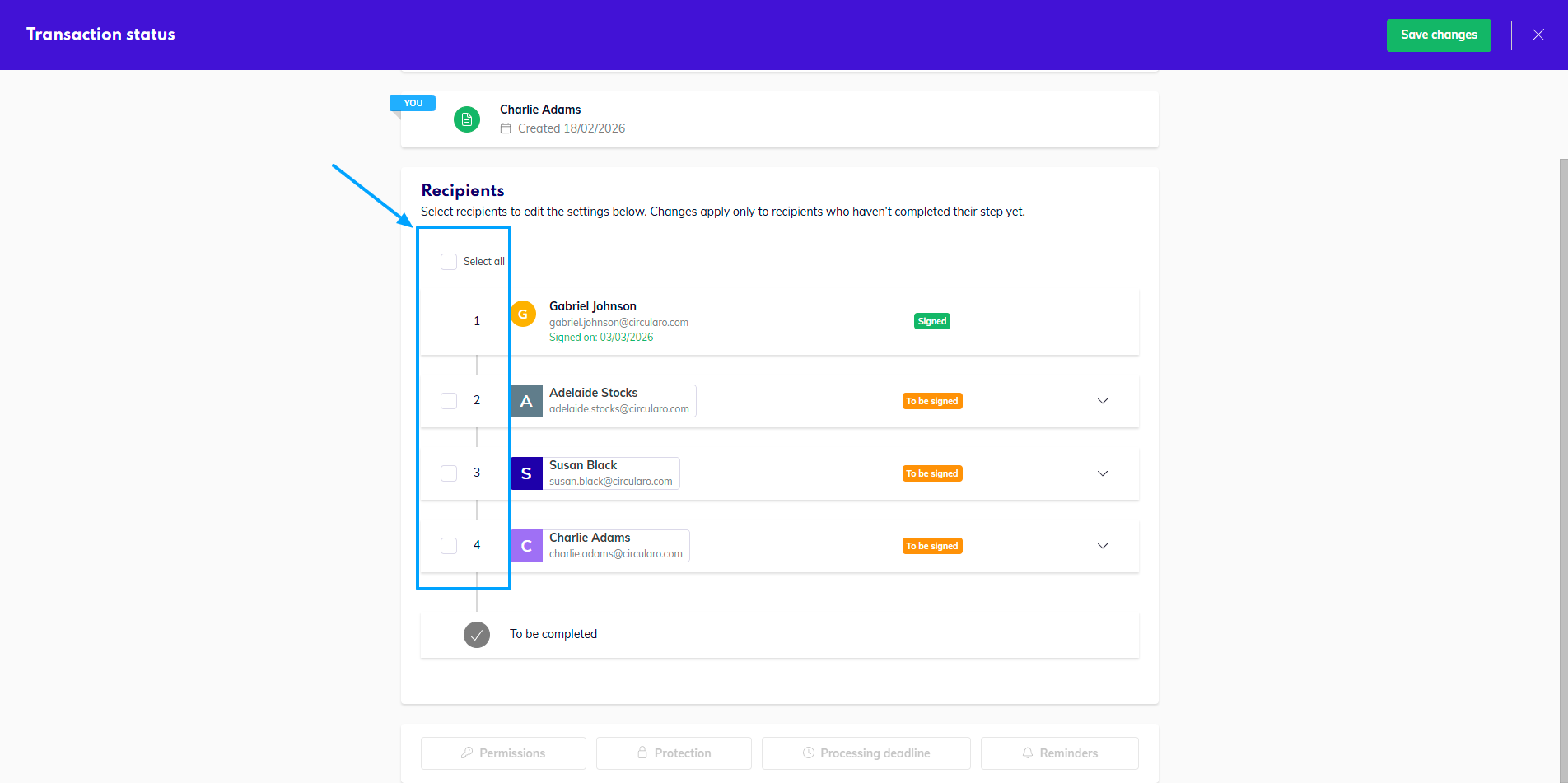Expand Adelaide Stocks recipient details chevron
The image size is (1568, 783).
(1103, 401)
